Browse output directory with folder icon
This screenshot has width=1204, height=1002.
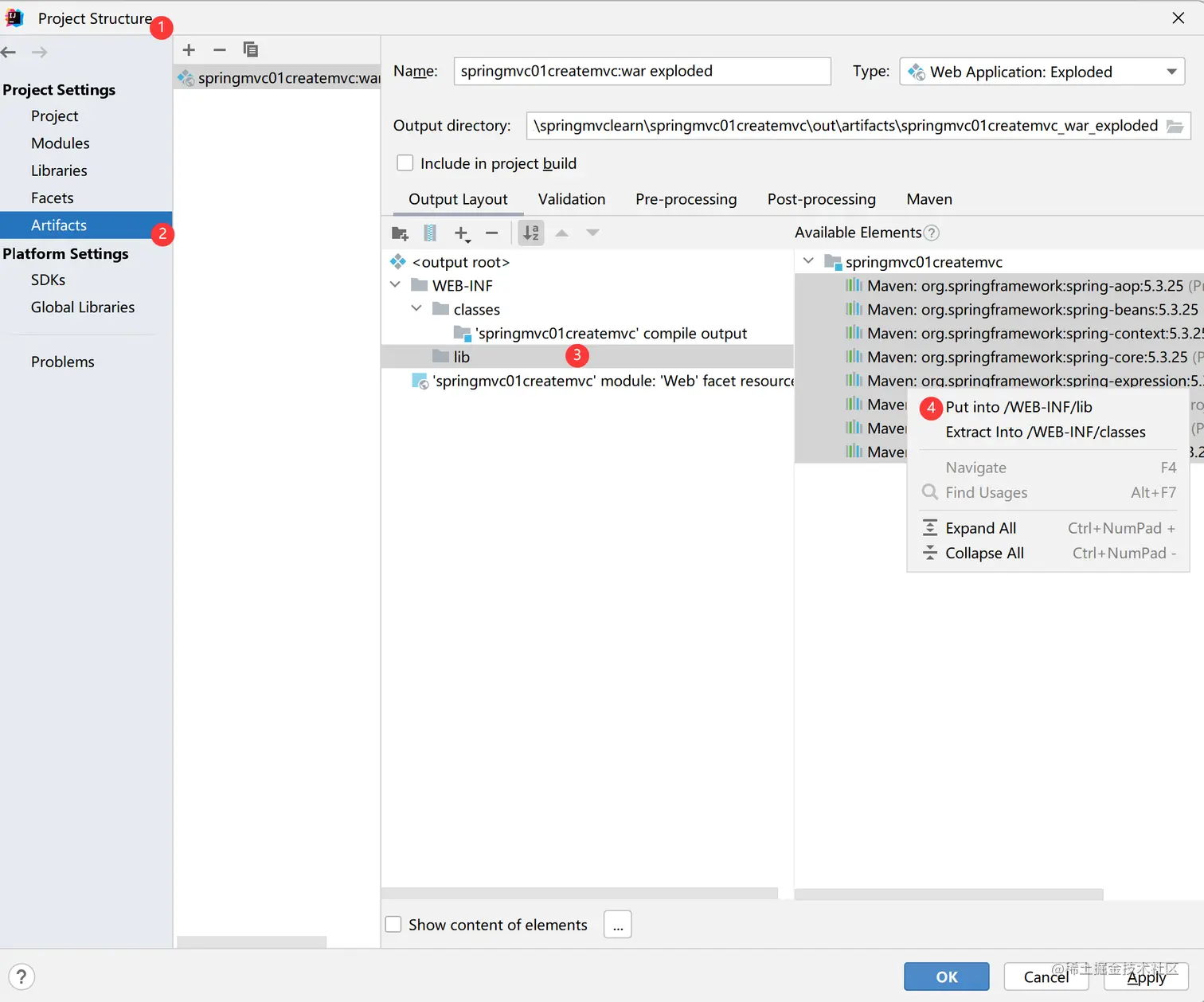coord(1175,127)
